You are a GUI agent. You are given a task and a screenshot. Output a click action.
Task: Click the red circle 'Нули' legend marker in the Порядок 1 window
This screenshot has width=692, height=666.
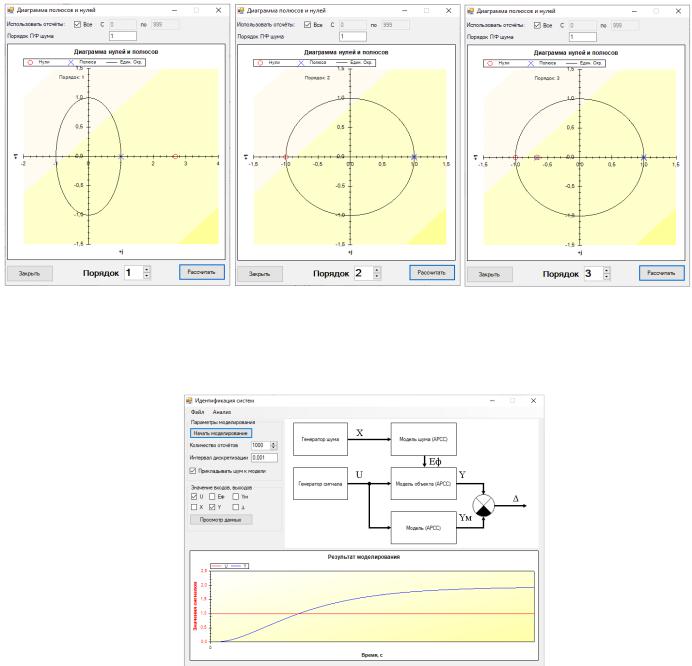[x=30, y=62]
